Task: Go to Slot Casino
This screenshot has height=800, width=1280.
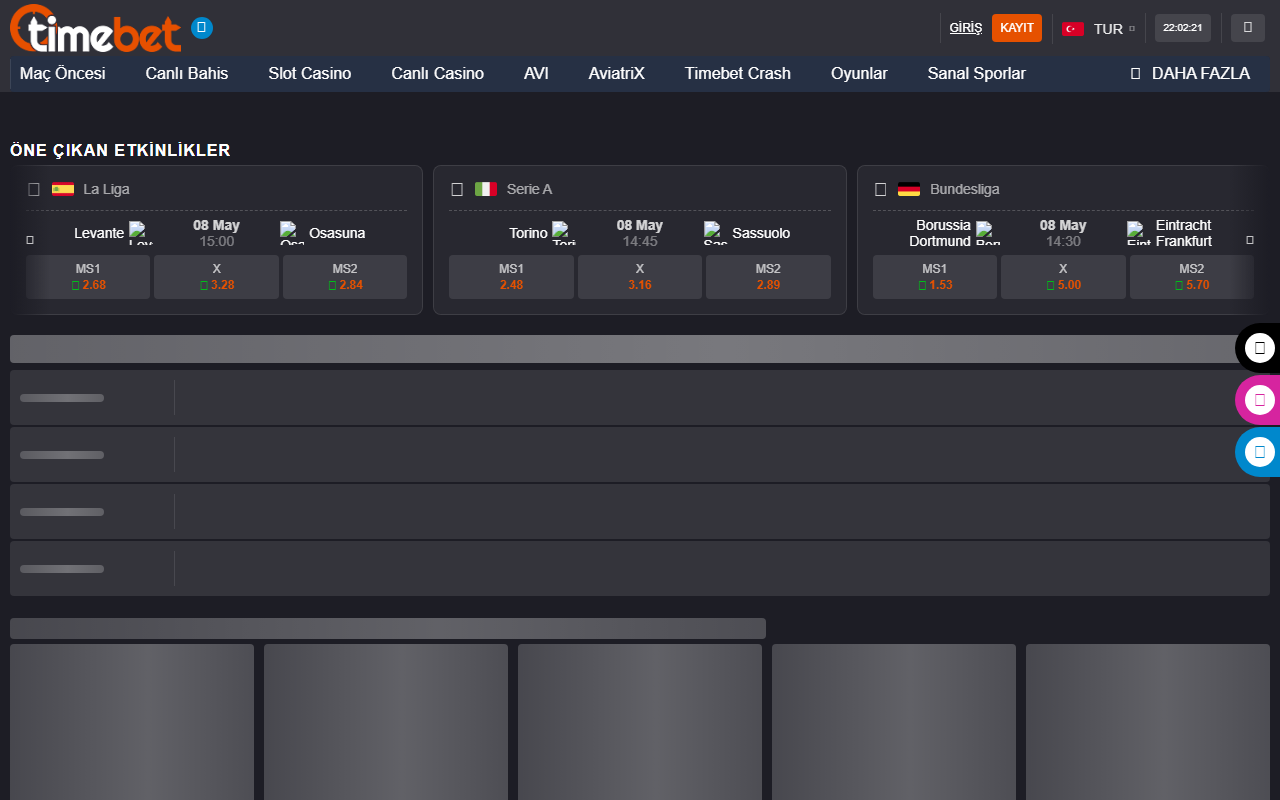Action: [x=310, y=73]
